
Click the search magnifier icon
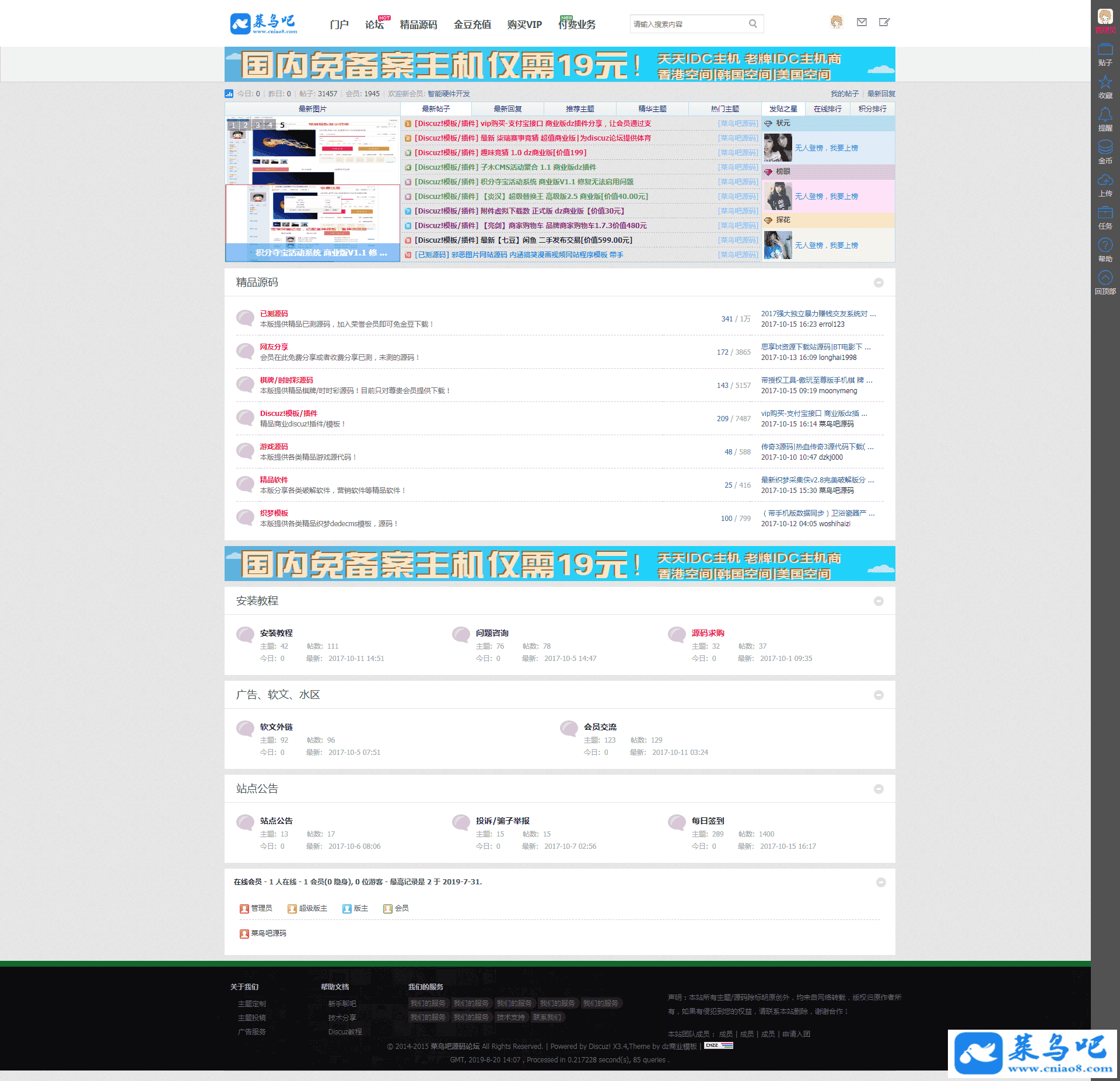pyautogui.click(x=752, y=24)
